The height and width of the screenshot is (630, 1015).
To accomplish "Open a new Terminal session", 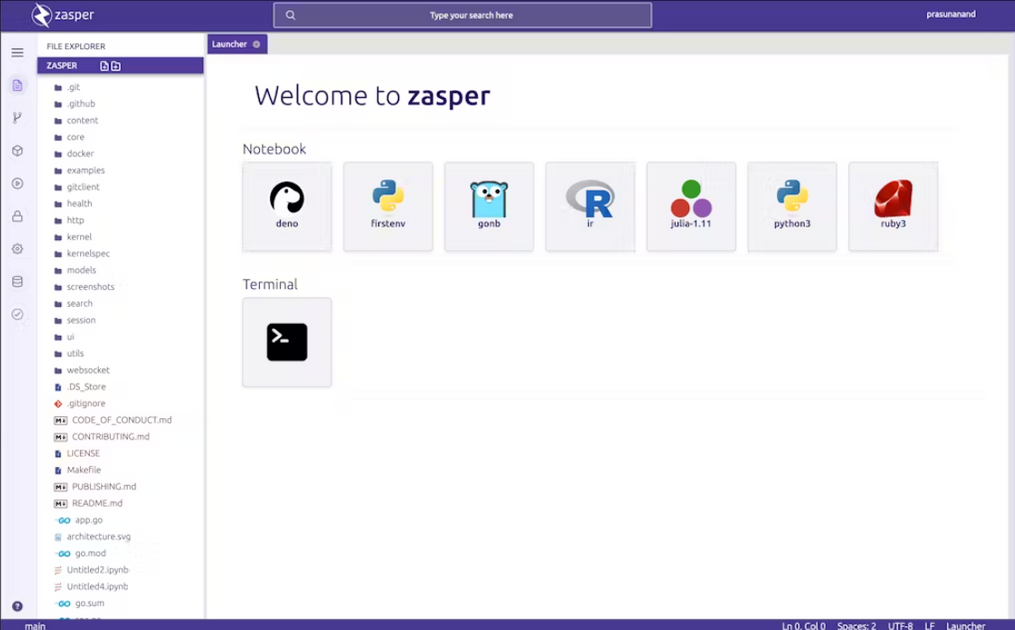I will click(x=286, y=342).
